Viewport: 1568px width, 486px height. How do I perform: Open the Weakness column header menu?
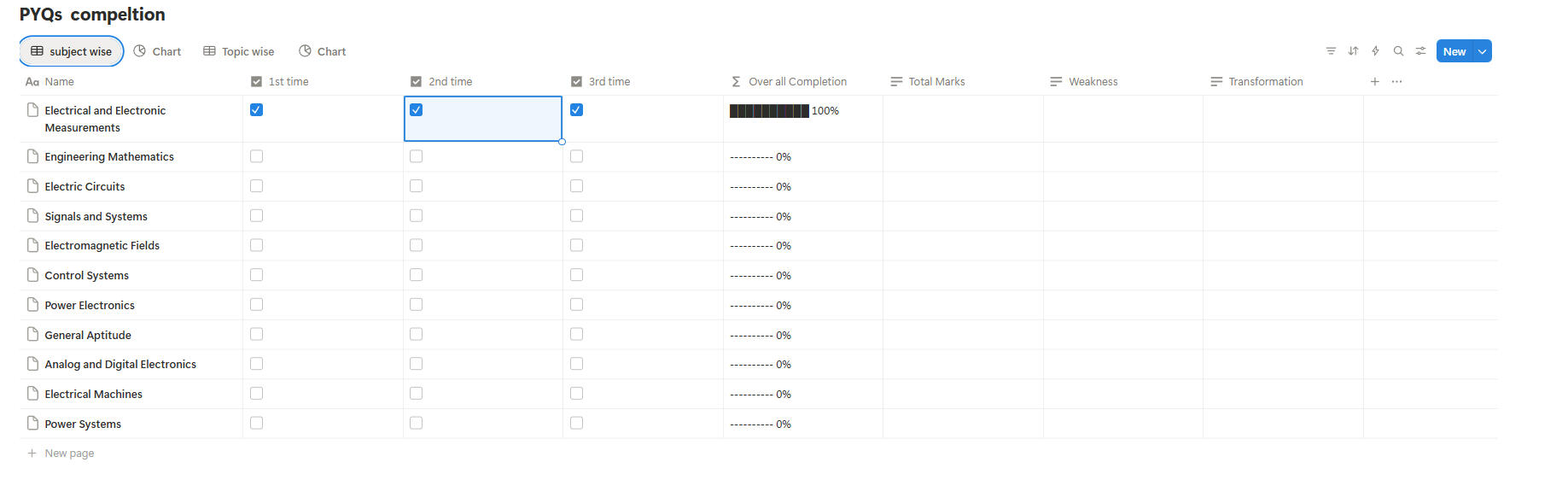pyautogui.click(x=1093, y=82)
